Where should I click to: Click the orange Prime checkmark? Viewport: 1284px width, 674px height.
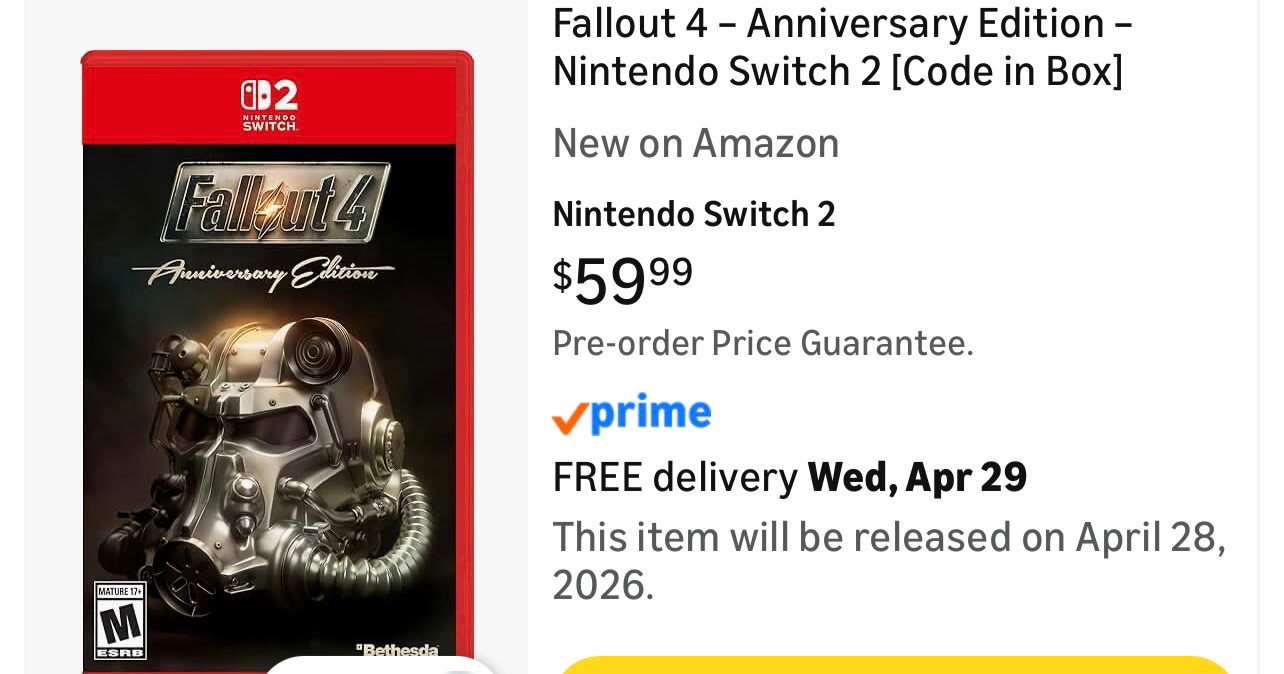click(569, 418)
